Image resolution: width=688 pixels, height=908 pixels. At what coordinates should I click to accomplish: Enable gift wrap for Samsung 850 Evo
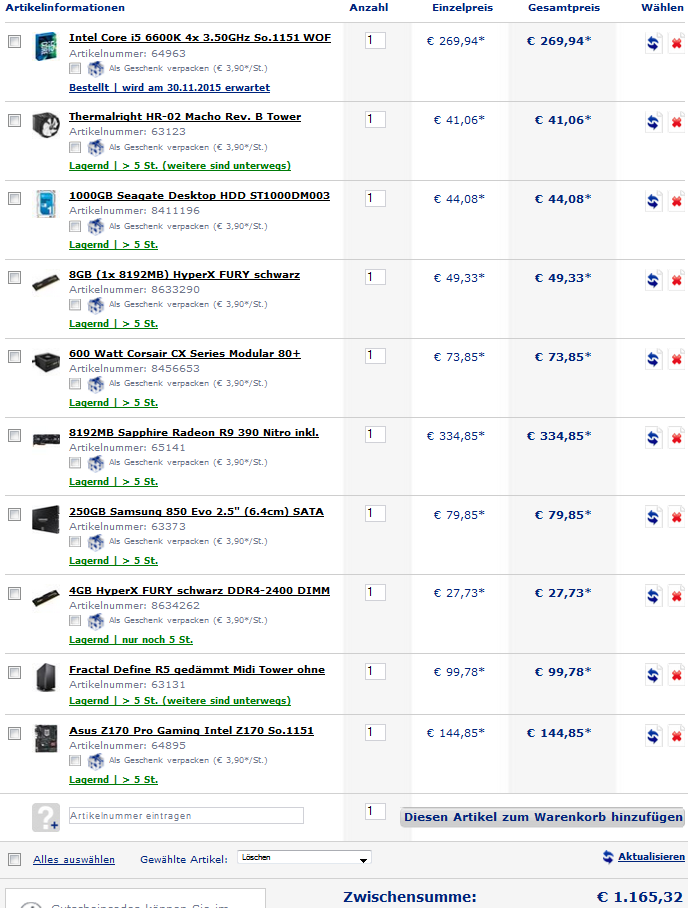coord(75,541)
